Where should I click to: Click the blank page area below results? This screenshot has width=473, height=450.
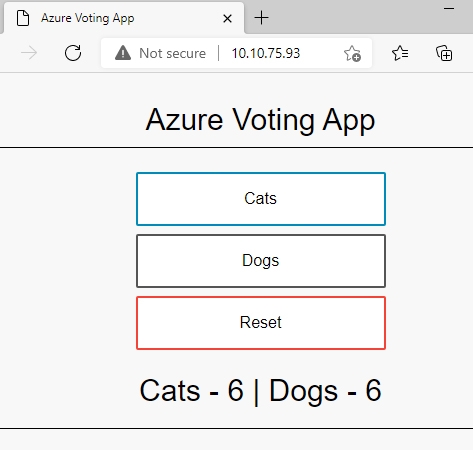click(x=236, y=440)
